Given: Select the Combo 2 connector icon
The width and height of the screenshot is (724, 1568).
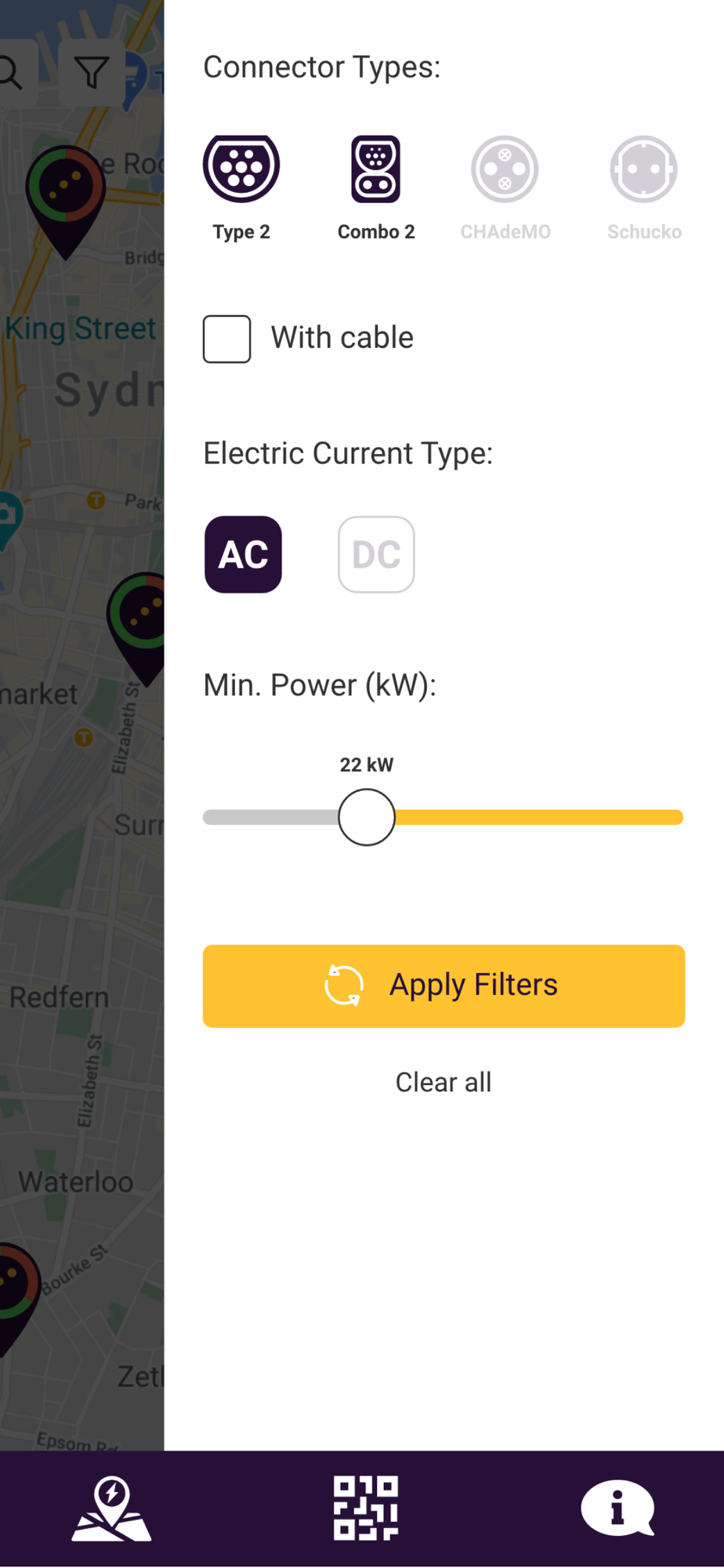Looking at the screenshot, I should 376,169.
